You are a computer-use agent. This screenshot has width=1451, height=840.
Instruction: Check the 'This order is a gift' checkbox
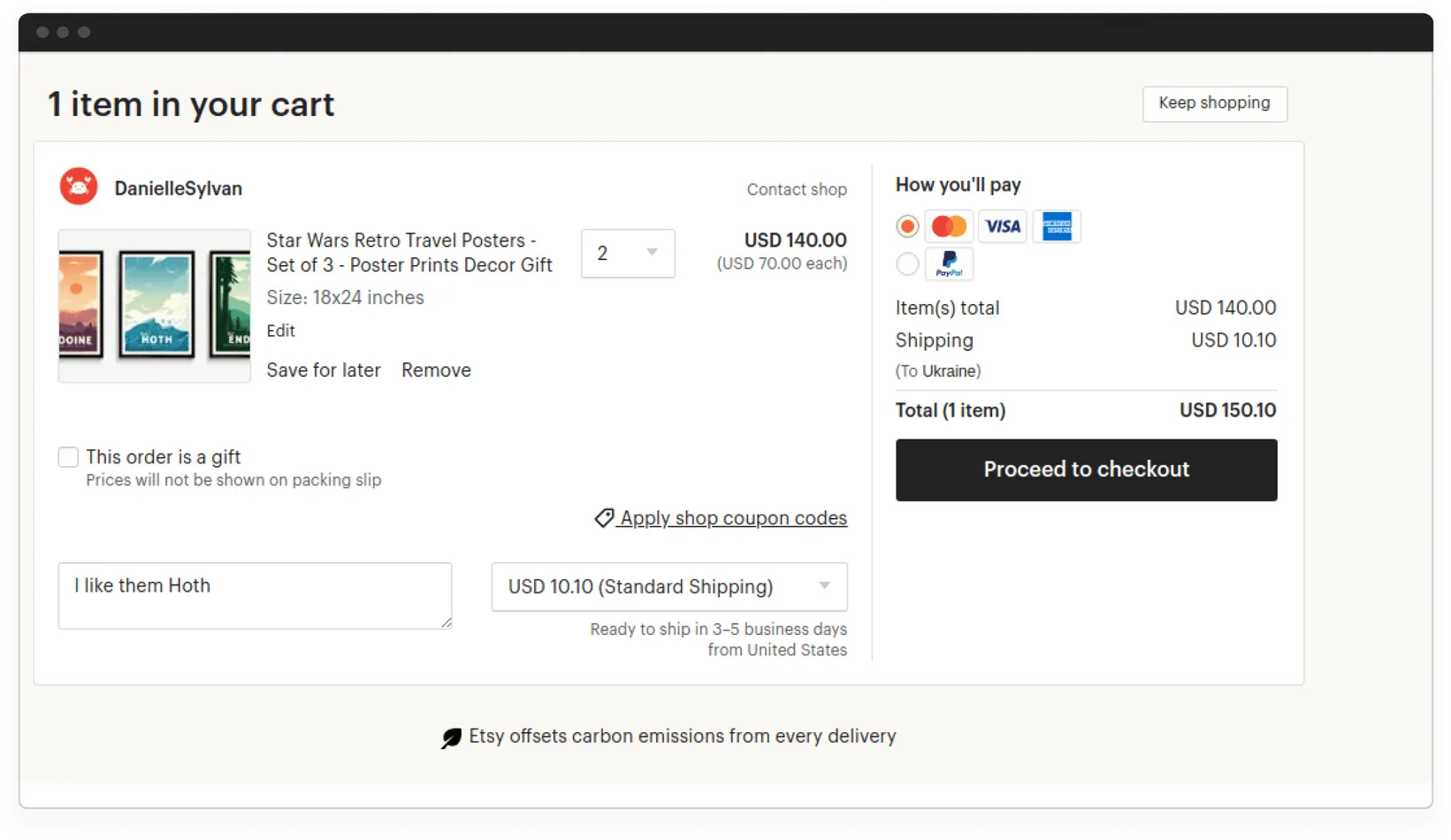click(68, 457)
